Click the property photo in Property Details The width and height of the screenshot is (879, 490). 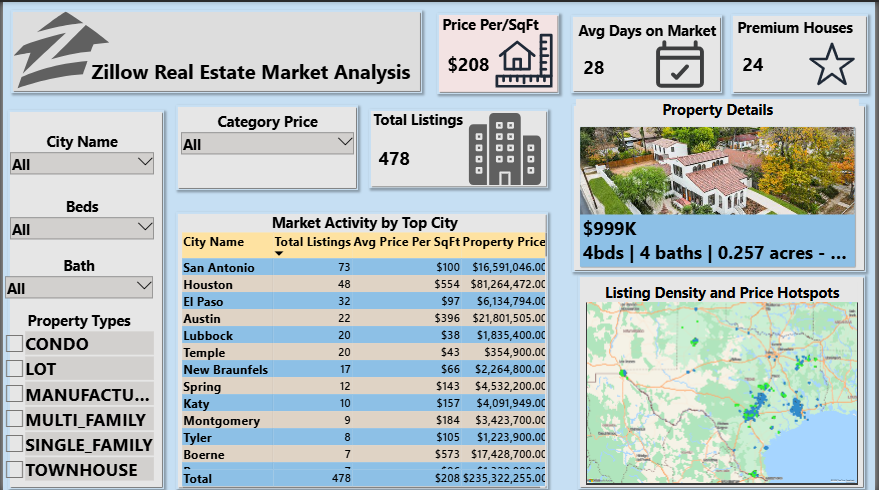[x=718, y=170]
